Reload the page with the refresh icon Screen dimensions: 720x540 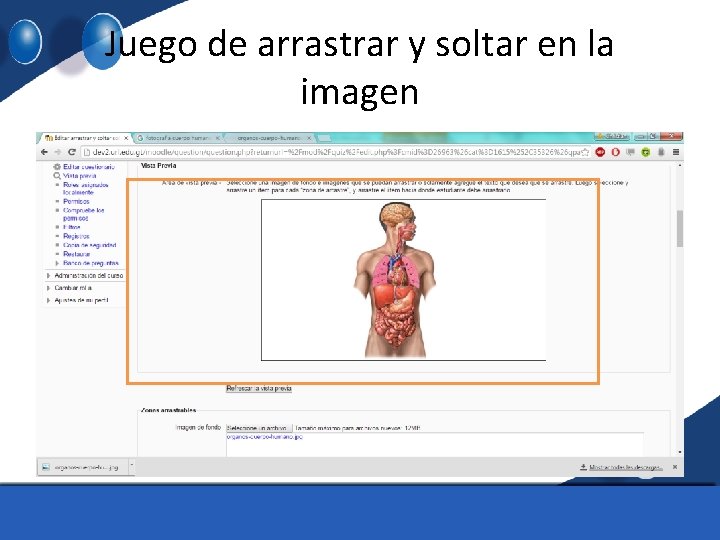pos(72,152)
